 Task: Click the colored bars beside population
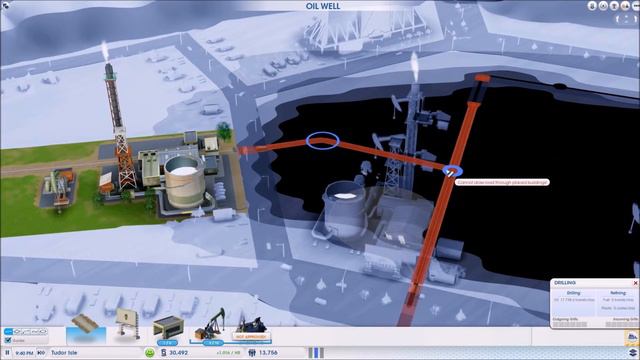coord(316,353)
